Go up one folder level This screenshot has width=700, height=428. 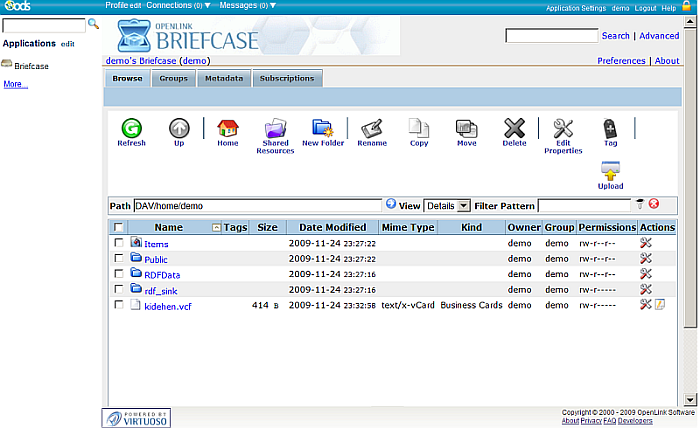(179, 129)
